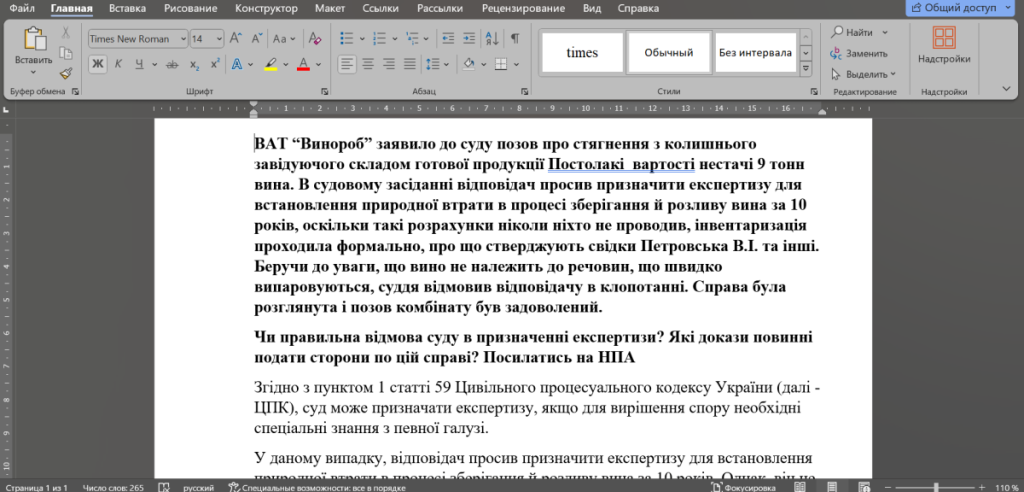This screenshot has width=1024, height=492.
Task: Apply the red font color
Action: (x=303, y=64)
